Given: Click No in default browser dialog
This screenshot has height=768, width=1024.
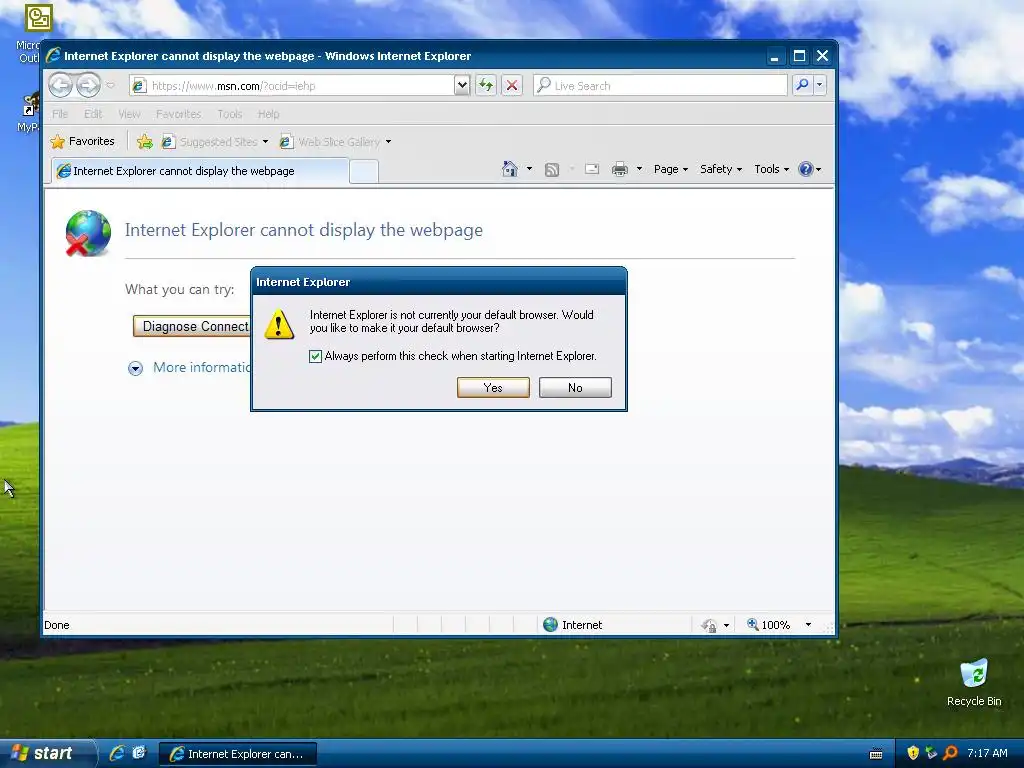Looking at the screenshot, I should [575, 387].
